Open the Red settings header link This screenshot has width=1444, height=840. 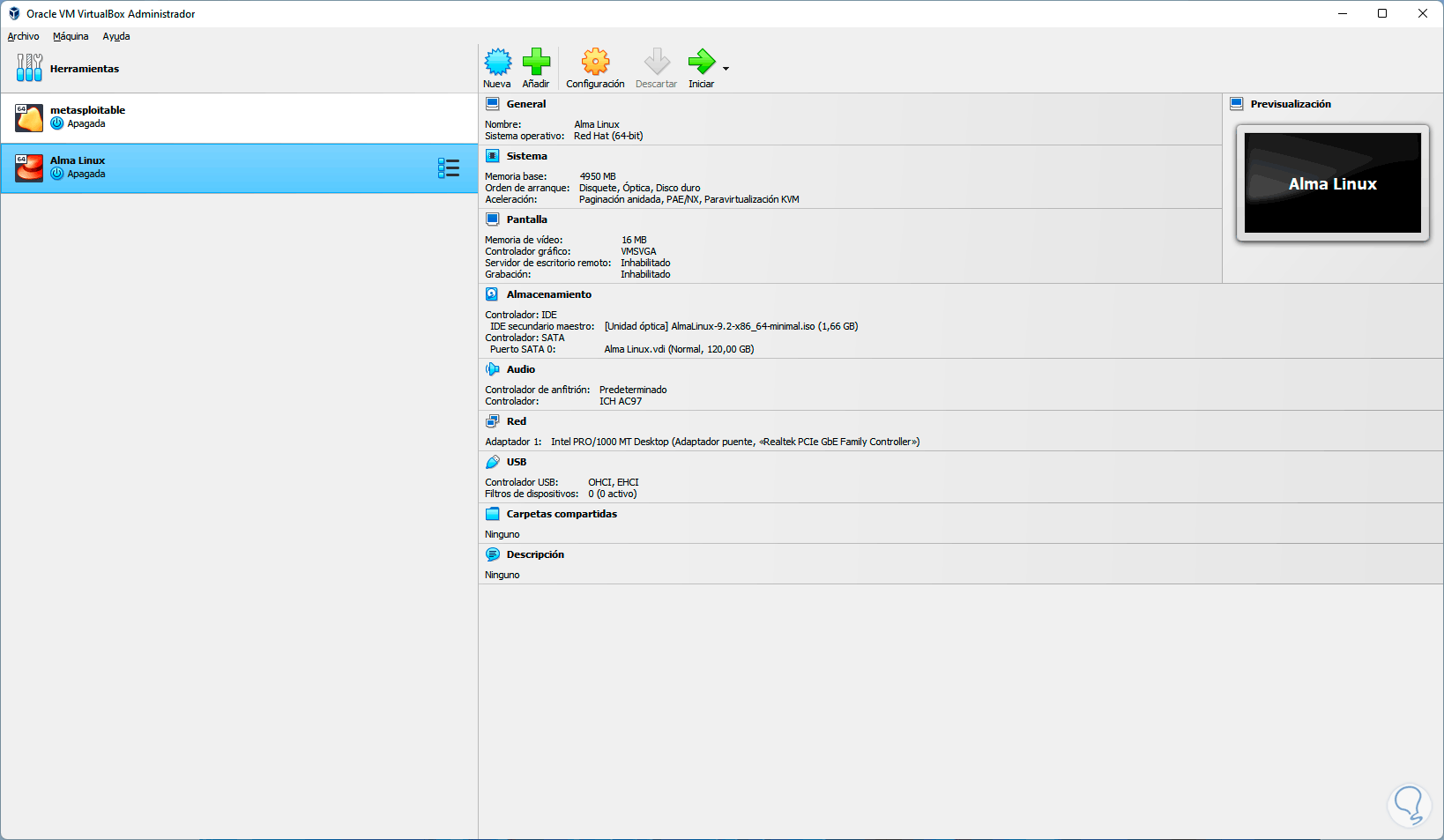coord(517,421)
